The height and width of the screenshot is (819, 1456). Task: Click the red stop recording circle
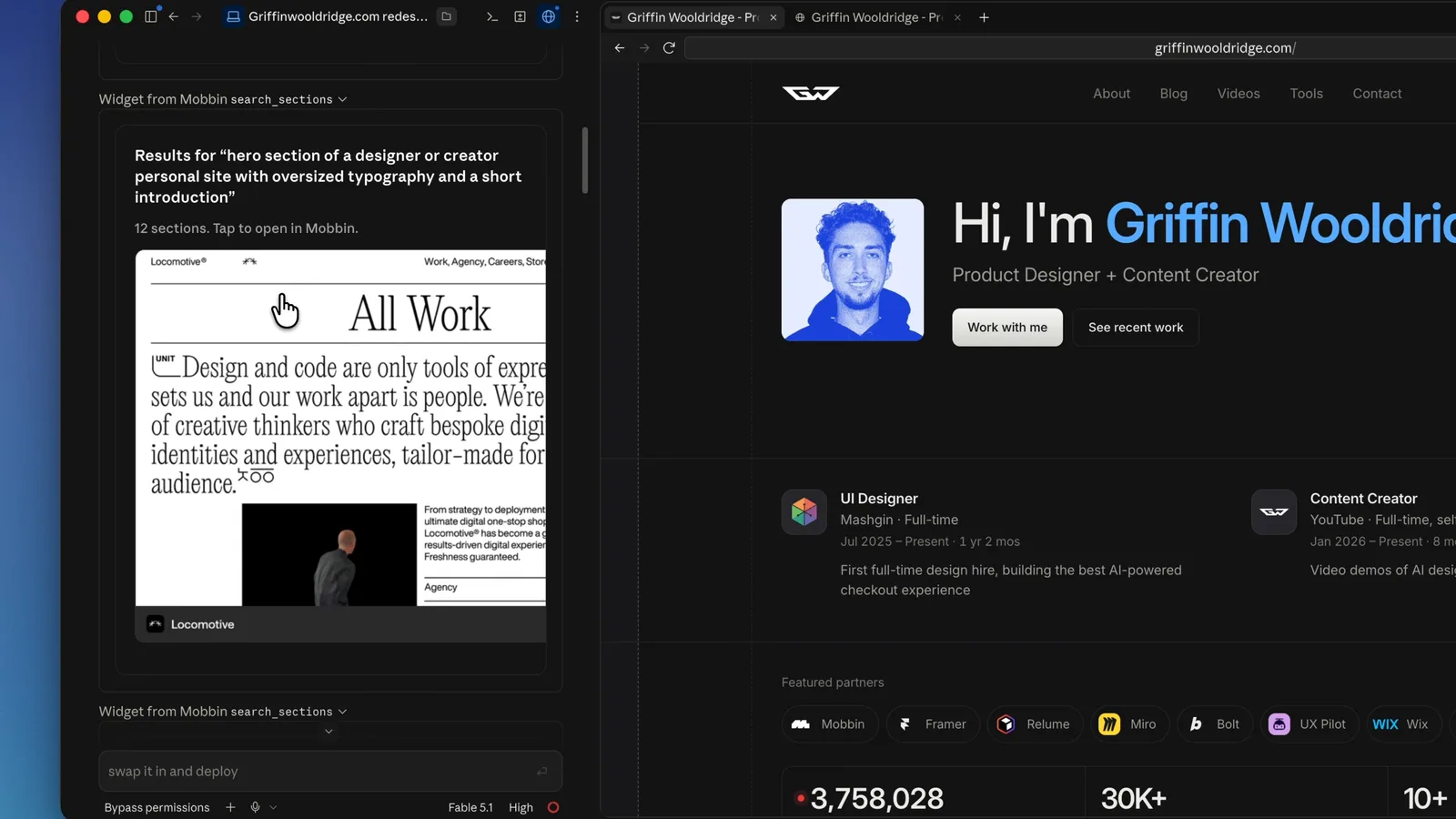click(553, 807)
